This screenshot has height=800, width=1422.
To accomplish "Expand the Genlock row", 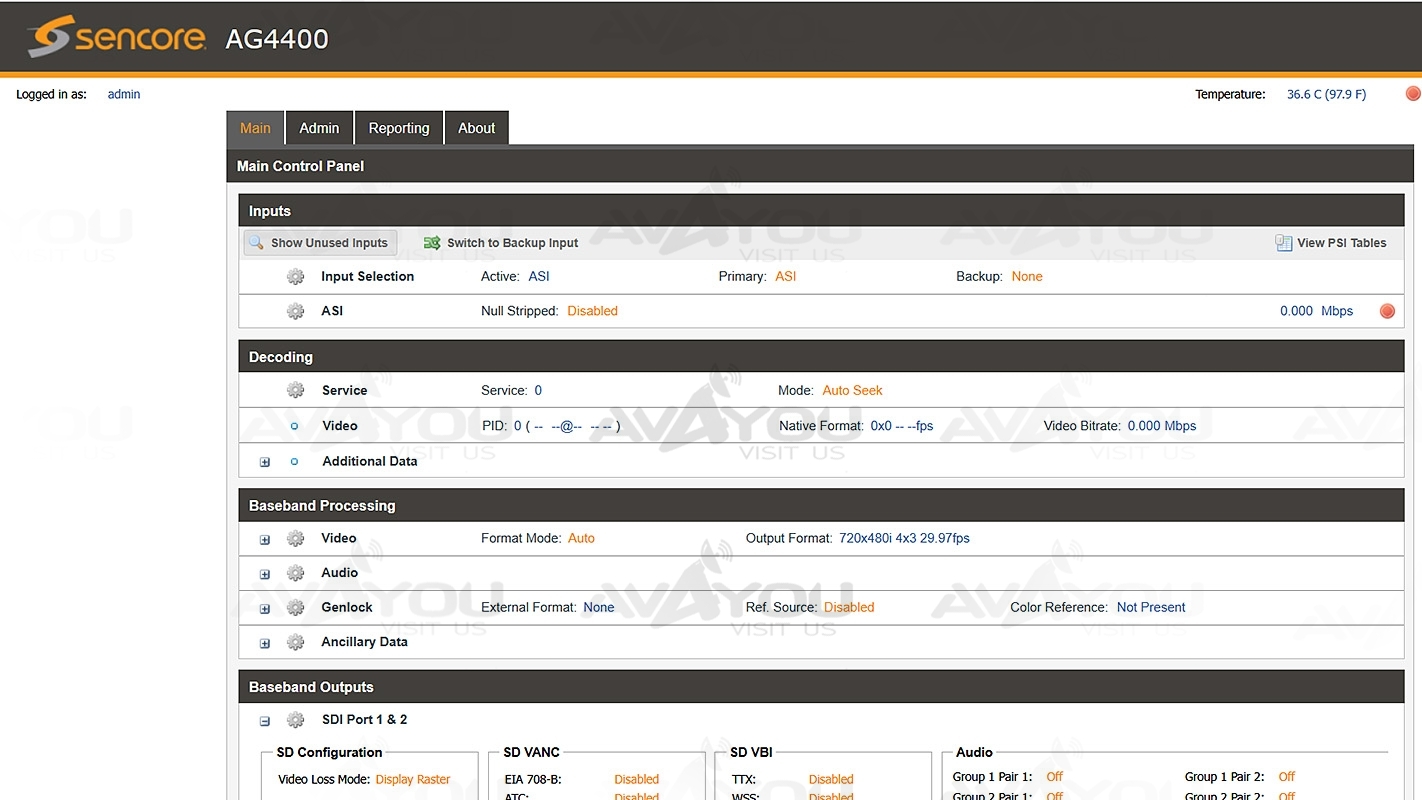I will pyautogui.click(x=265, y=609).
